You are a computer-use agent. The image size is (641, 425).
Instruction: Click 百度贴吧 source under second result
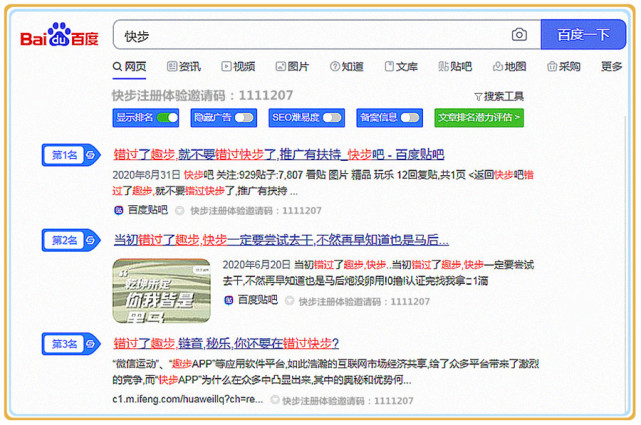258,300
